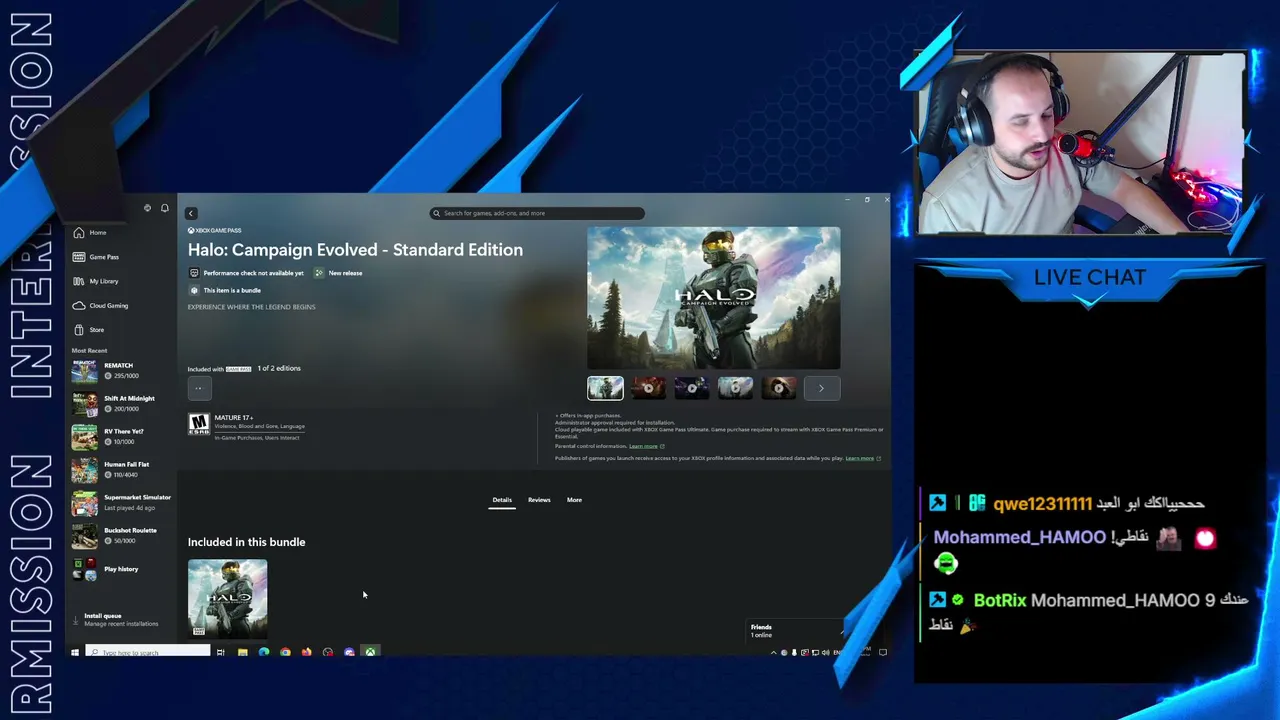Play the fifth media thumbnail video
The width and height of the screenshot is (1280, 720).
click(x=779, y=388)
